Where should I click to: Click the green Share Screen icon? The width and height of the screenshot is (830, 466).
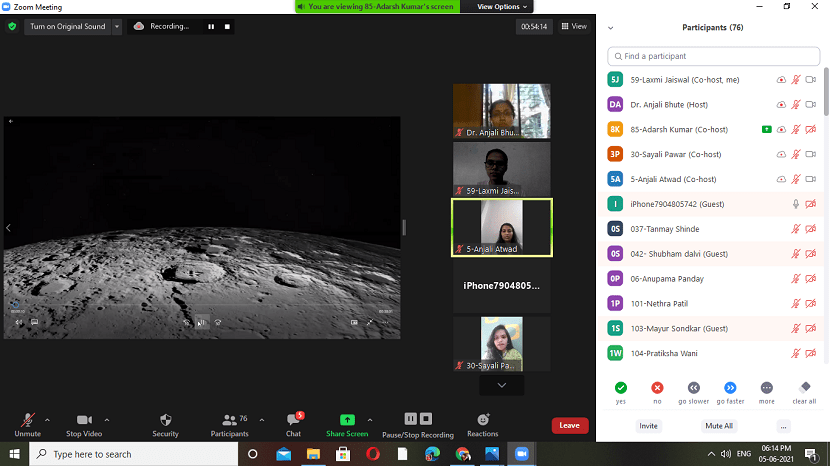pos(347,420)
